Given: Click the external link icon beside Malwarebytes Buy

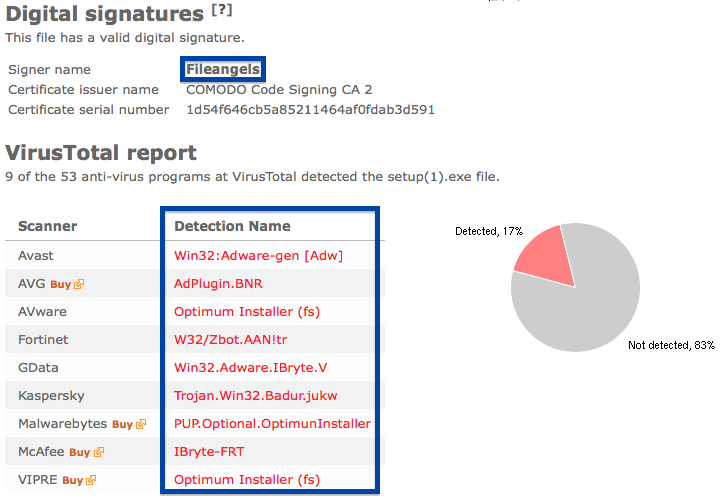Looking at the screenshot, I should tap(141, 424).
